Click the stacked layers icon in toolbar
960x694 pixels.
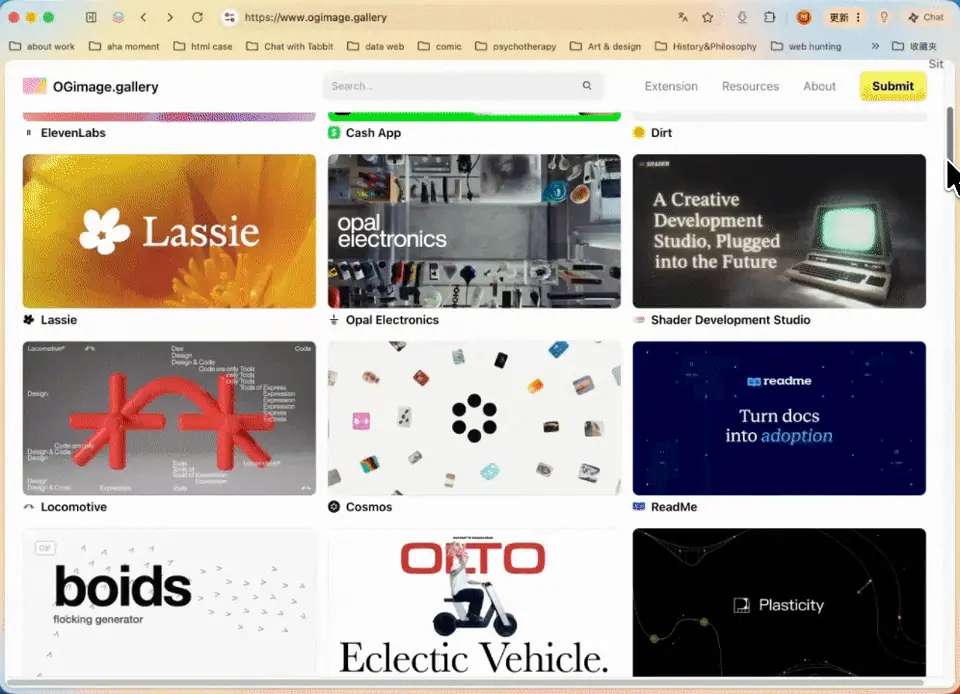(x=118, y=17)
